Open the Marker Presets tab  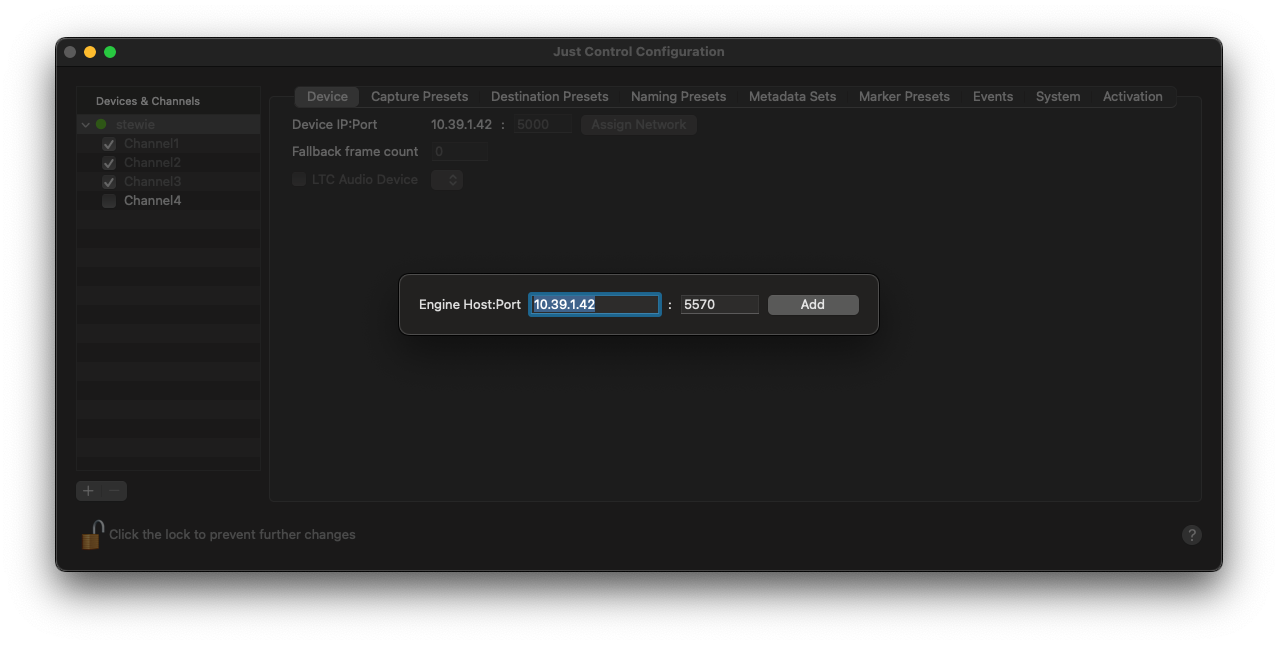(904, 97)
